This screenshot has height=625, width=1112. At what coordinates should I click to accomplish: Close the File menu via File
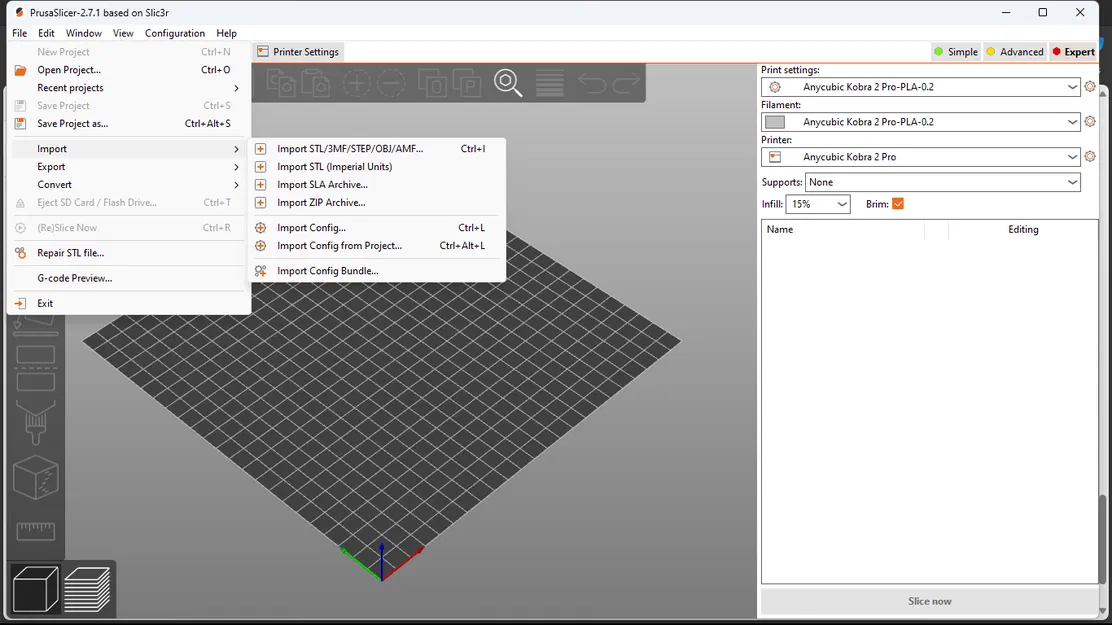pyautogui.click(x=20, y=33)
